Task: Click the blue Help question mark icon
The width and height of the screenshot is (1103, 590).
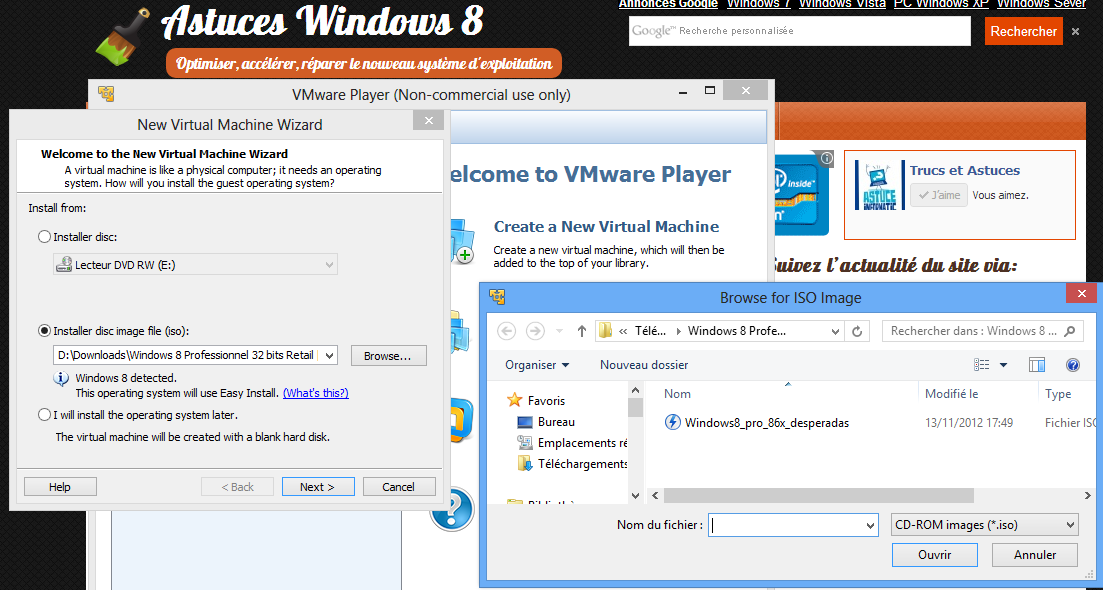Action: point(452,508)
